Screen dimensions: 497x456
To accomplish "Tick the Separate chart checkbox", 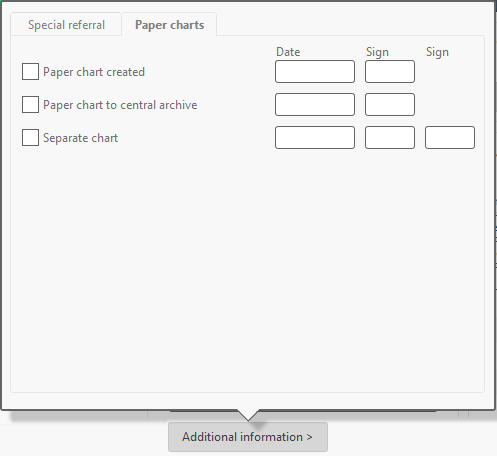I will 30,138.
